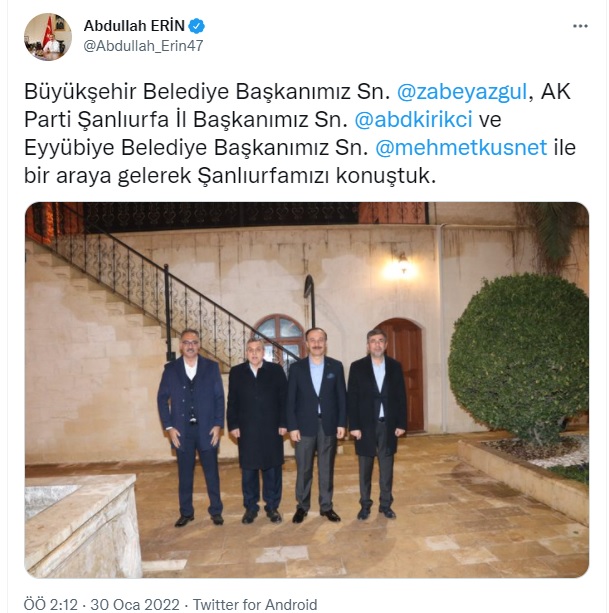Open the three-dot more options menu

[580, 26]
